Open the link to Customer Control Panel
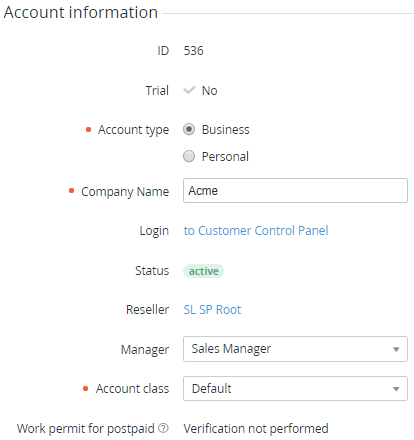This screenshot has height=440, width=414. tap(256, 231)
